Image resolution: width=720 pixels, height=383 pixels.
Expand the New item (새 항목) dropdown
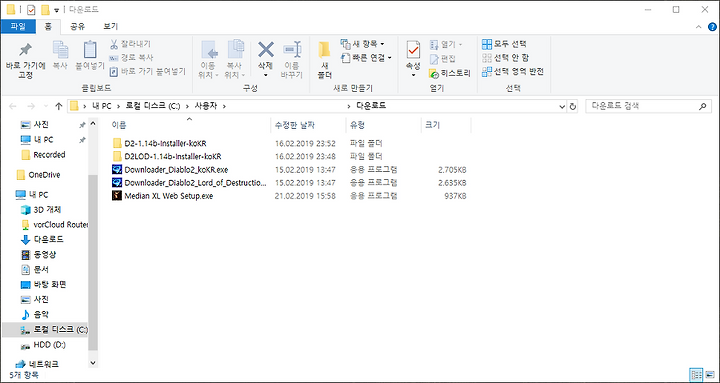(363, 44)
